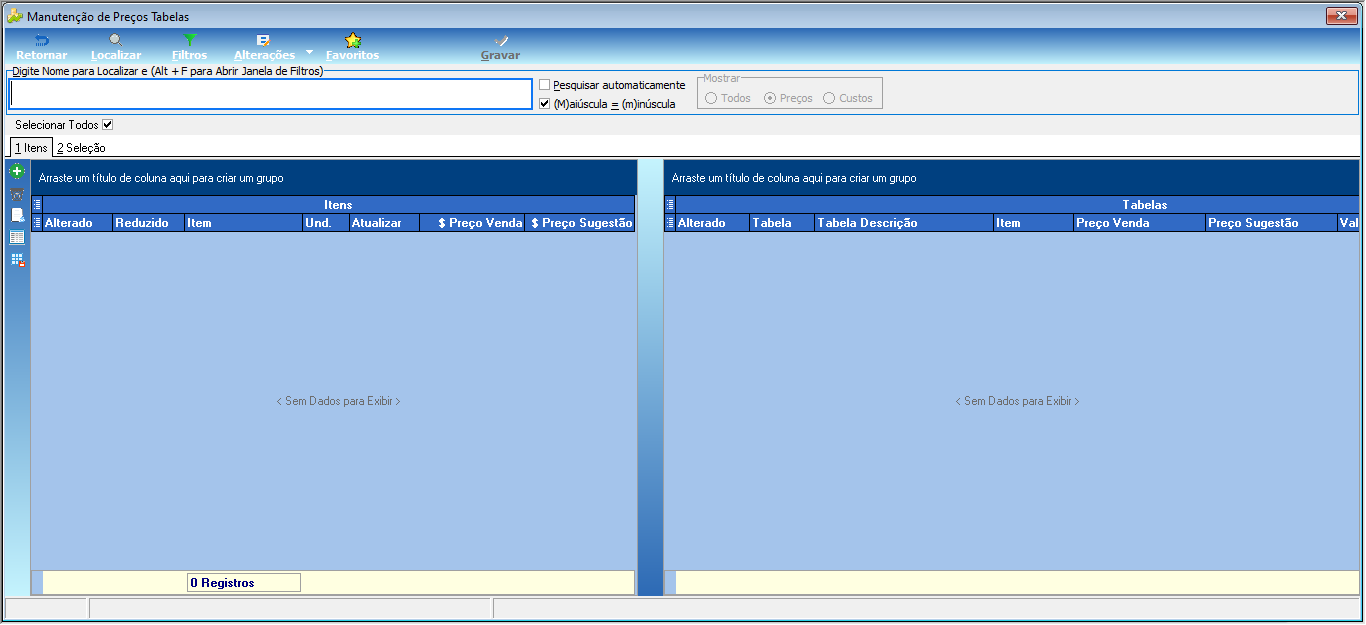
Task: Add to Favoritos star icon
Action: [353, 40]
